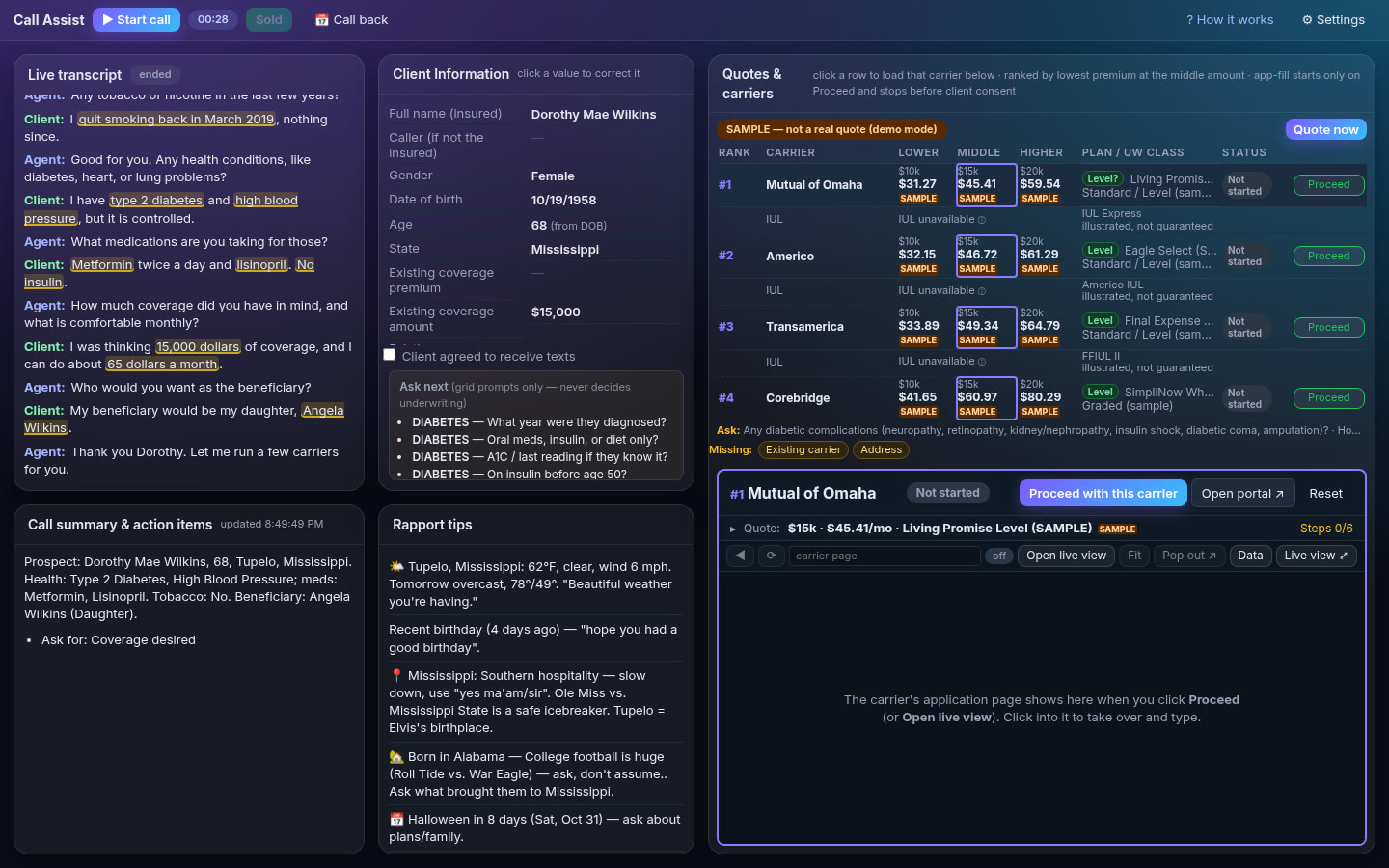This screenshot has height=868, width=1389.
Task: Click the highlighted Metformin in the transcript
Action: tap(101, 265)
